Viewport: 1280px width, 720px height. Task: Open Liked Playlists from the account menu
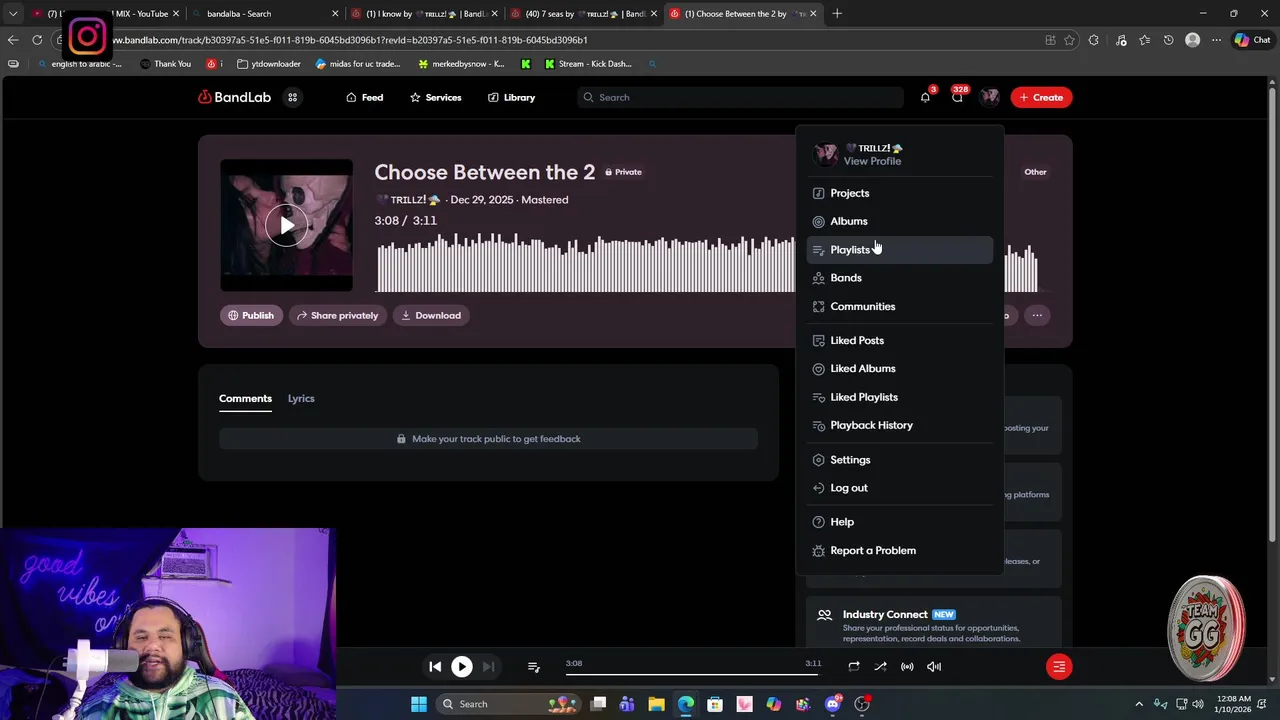899,397
